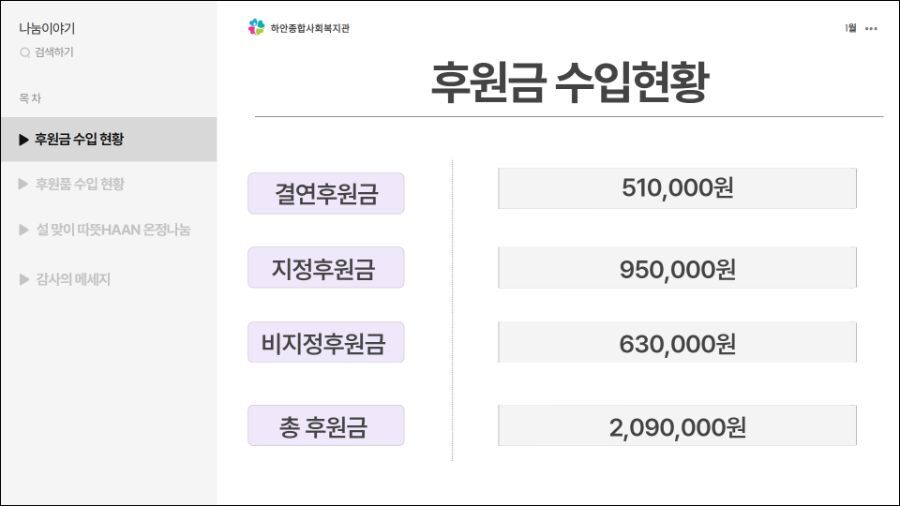
Task: Click the search magnifier icon
Action: pyautogui.click(x=25, y=53)
